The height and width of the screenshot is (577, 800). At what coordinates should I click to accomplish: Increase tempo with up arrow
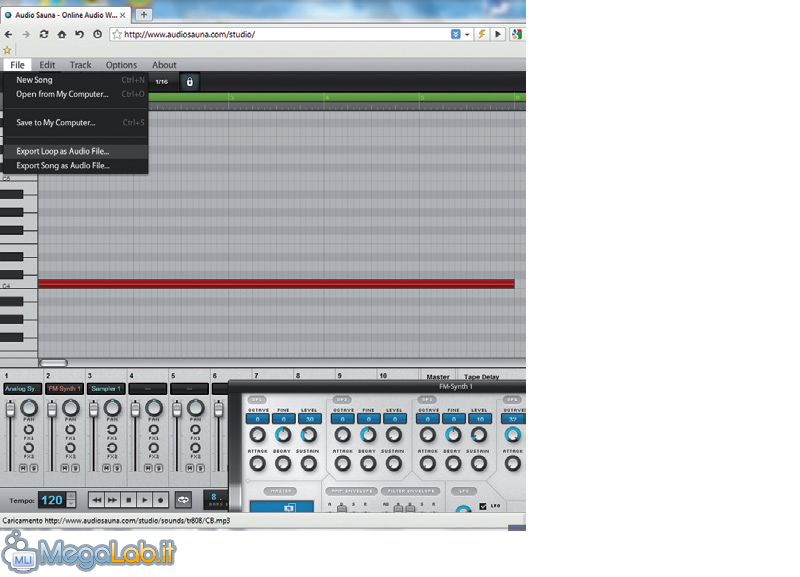click(71, 496)
